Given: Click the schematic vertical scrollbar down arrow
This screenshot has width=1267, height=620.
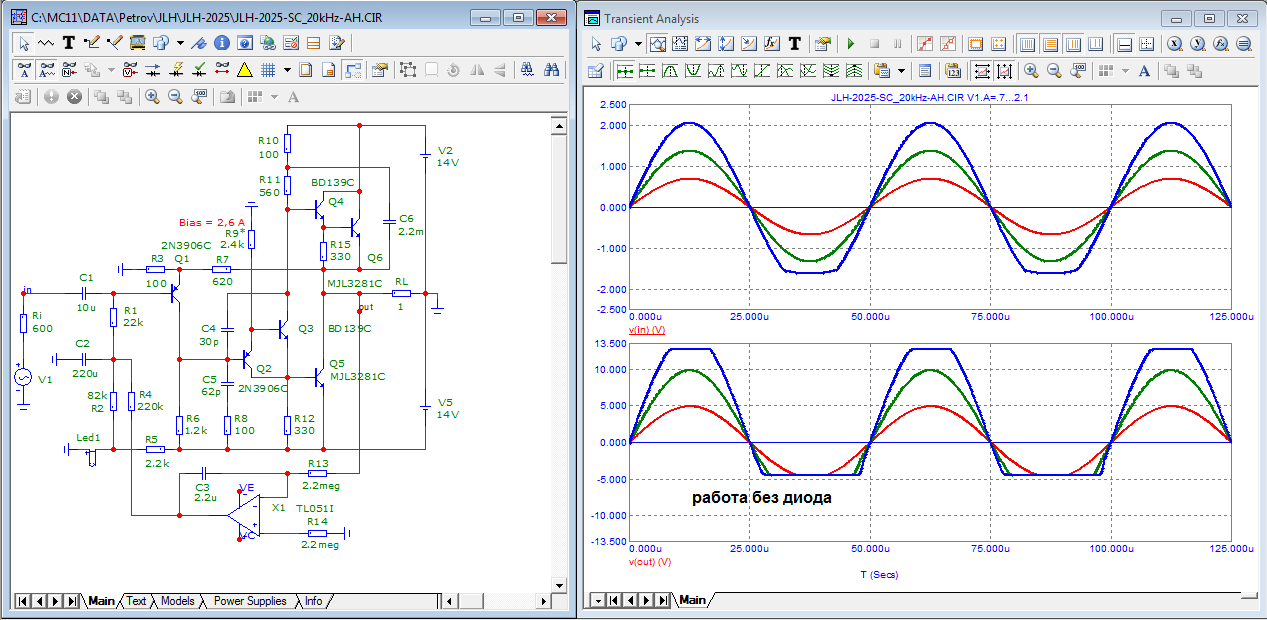Looking at the screenshot, I should pyautogui.click(x=559, y=583).
